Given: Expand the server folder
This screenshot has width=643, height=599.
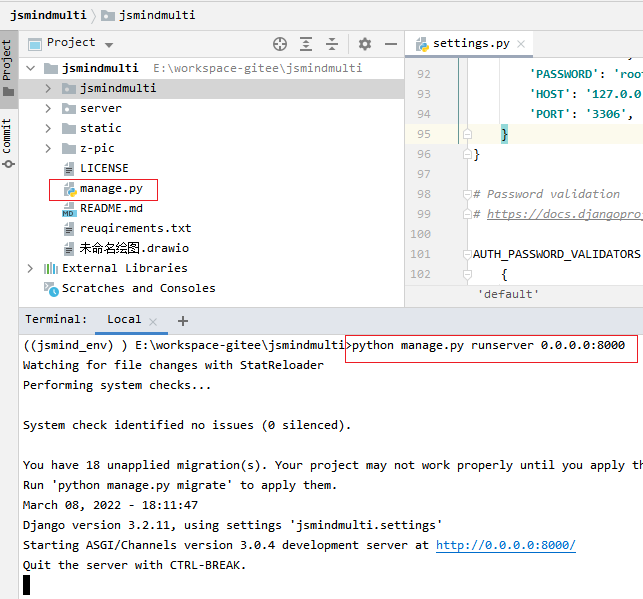Looking at the screenshot, I should pyautogui.click(x=48, y=108).
